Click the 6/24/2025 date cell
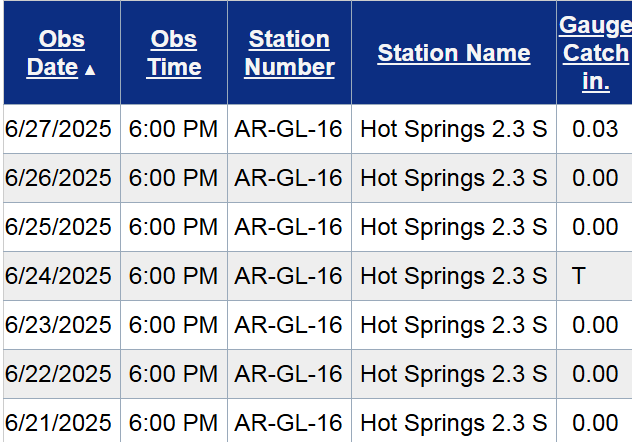 point(59,276)
